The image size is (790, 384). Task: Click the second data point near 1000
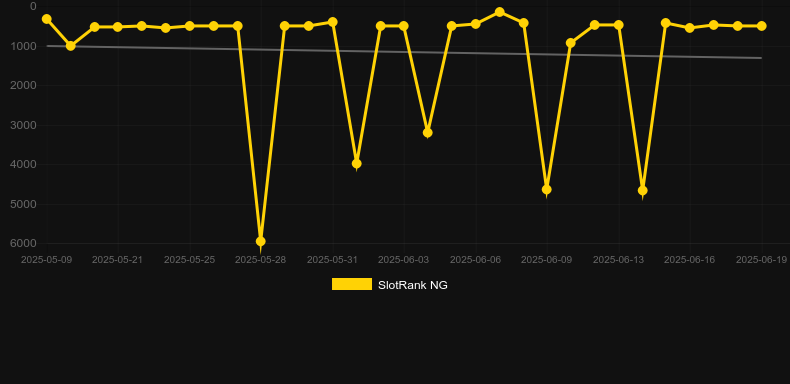[x=71, y=46]
